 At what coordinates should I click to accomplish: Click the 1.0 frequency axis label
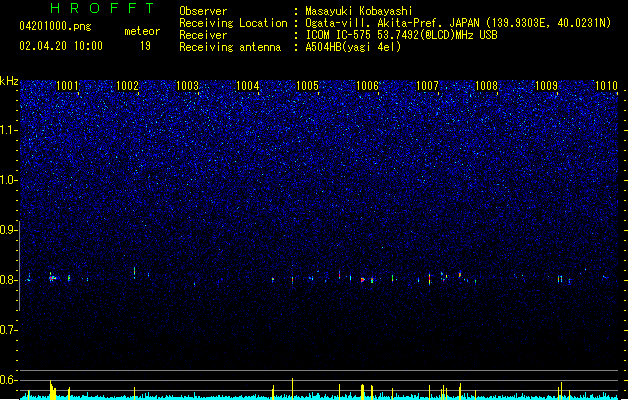(x=8, y=180)
